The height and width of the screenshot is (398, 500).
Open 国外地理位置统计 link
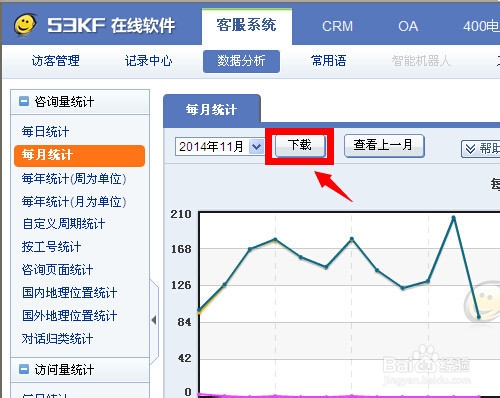click(x=70, y=315)
